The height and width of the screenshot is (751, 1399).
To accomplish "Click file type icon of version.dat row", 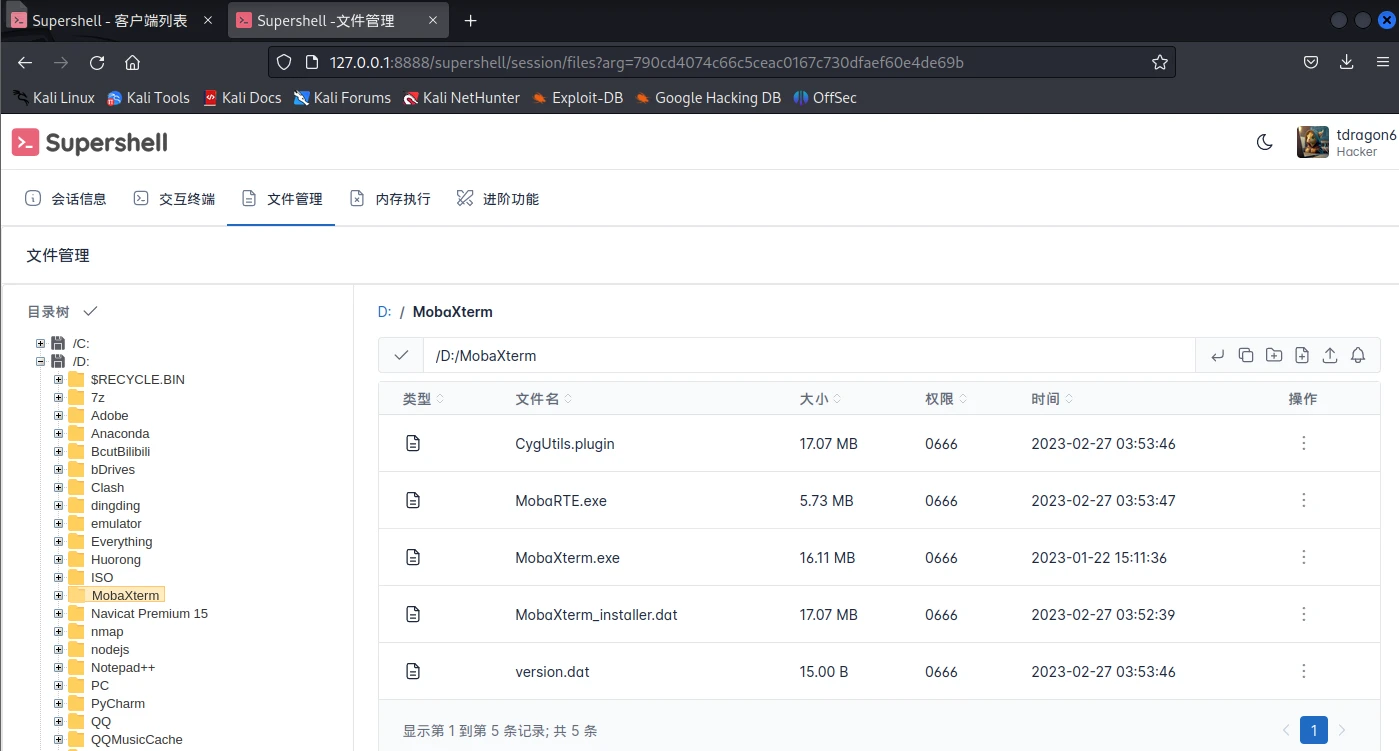I will (x=413, y=671).
